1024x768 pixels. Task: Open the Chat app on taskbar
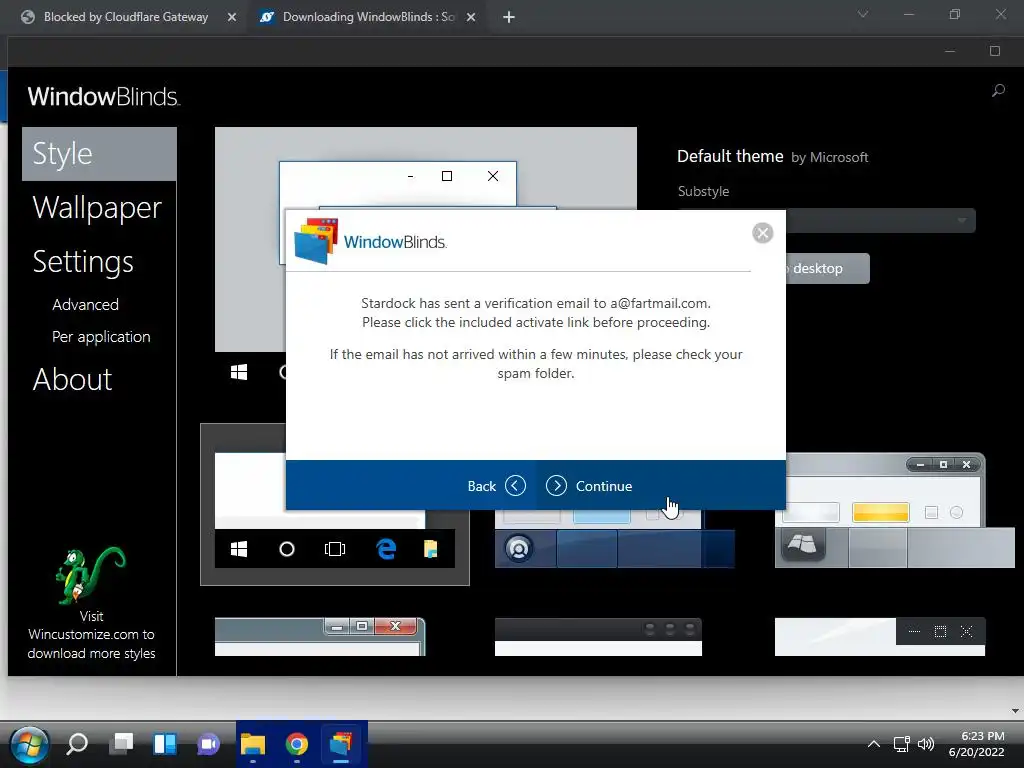tap(208, 744)
